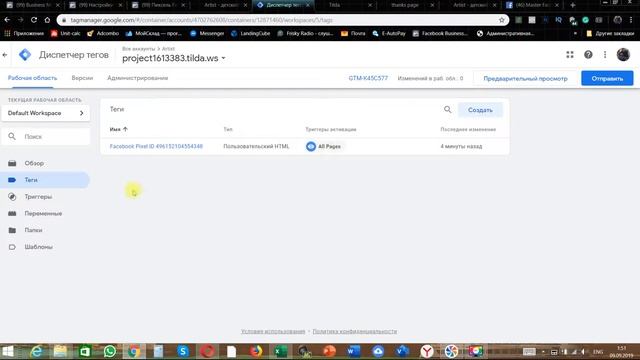Click the Google Tag Manager logo
This screenshot has width=640, height=360.
25,55
